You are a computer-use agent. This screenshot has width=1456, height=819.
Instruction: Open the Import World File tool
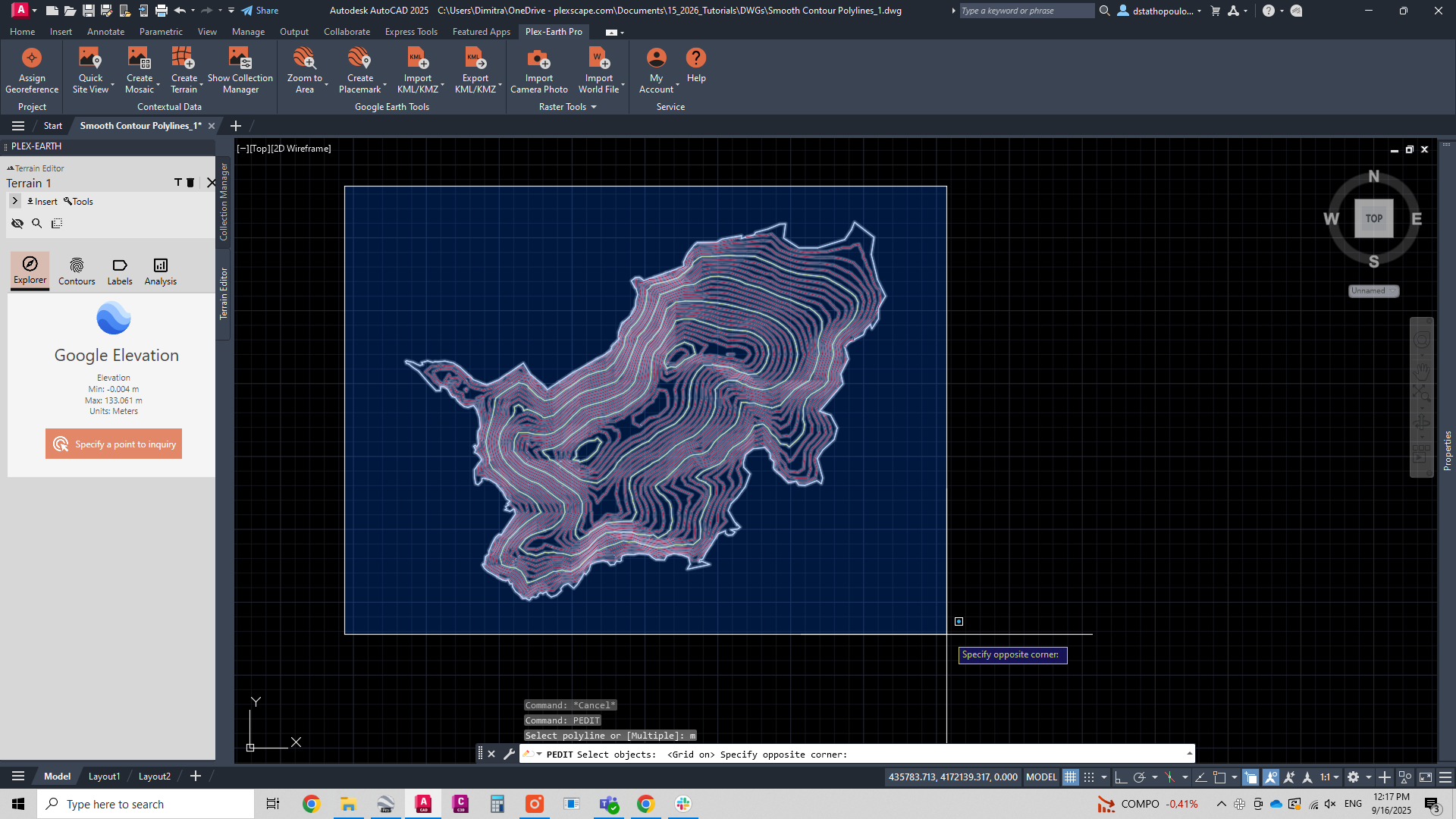point(599,71)
